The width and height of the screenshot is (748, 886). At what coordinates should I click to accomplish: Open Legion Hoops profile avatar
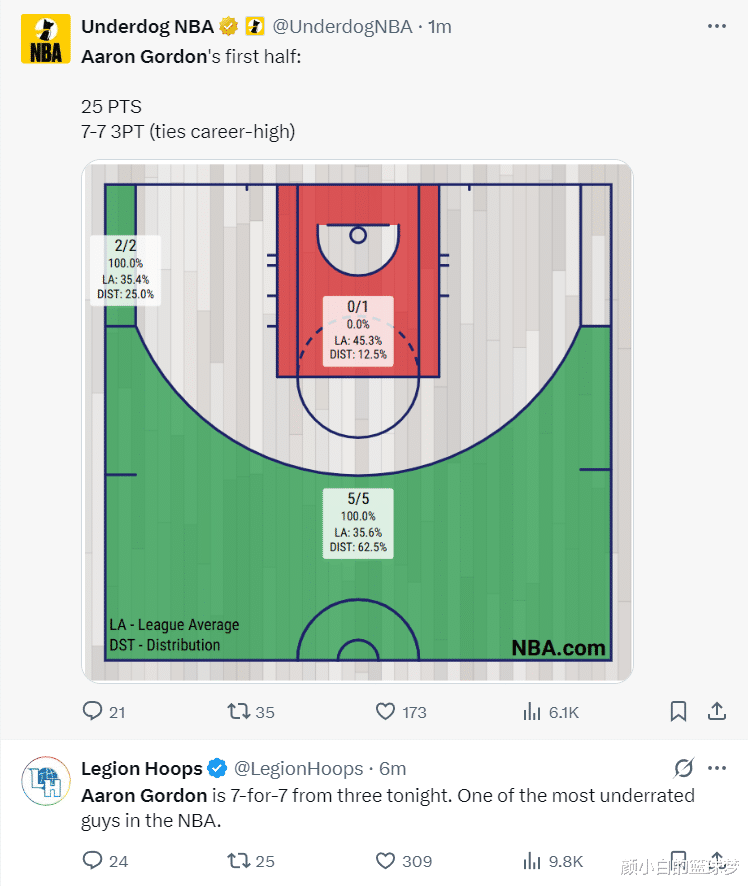click(x=45, y=781)
